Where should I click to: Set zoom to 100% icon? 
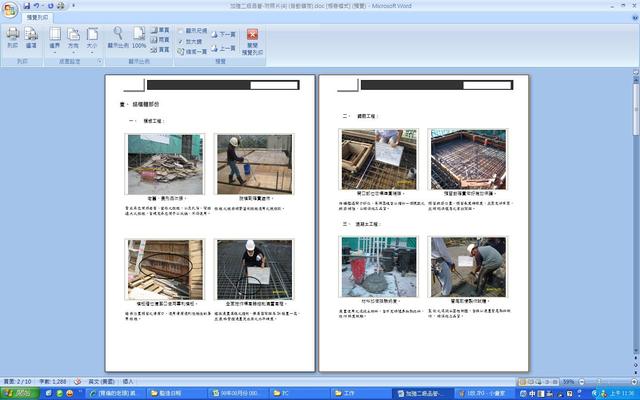(139, 37)
